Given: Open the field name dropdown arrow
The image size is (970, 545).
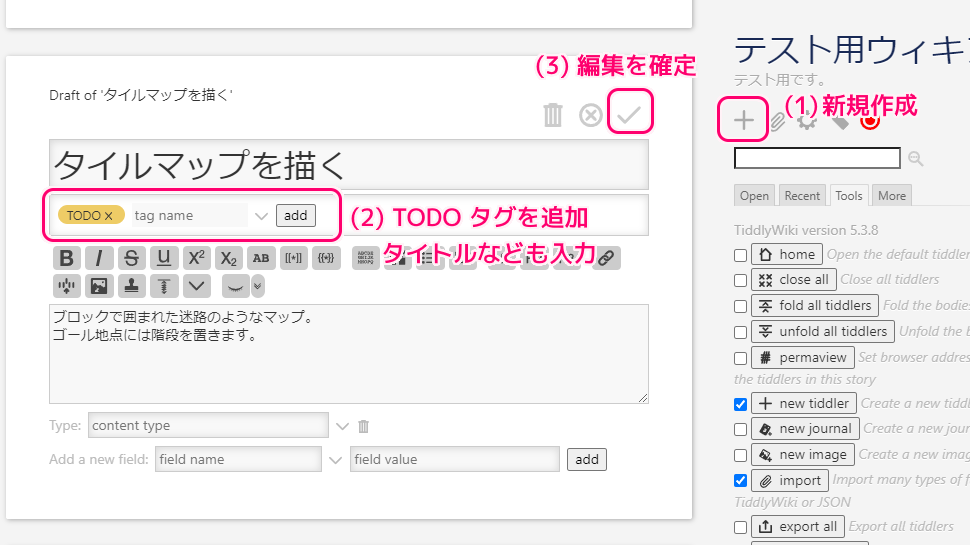Looking at the screenshot, I should pos(335,460).
